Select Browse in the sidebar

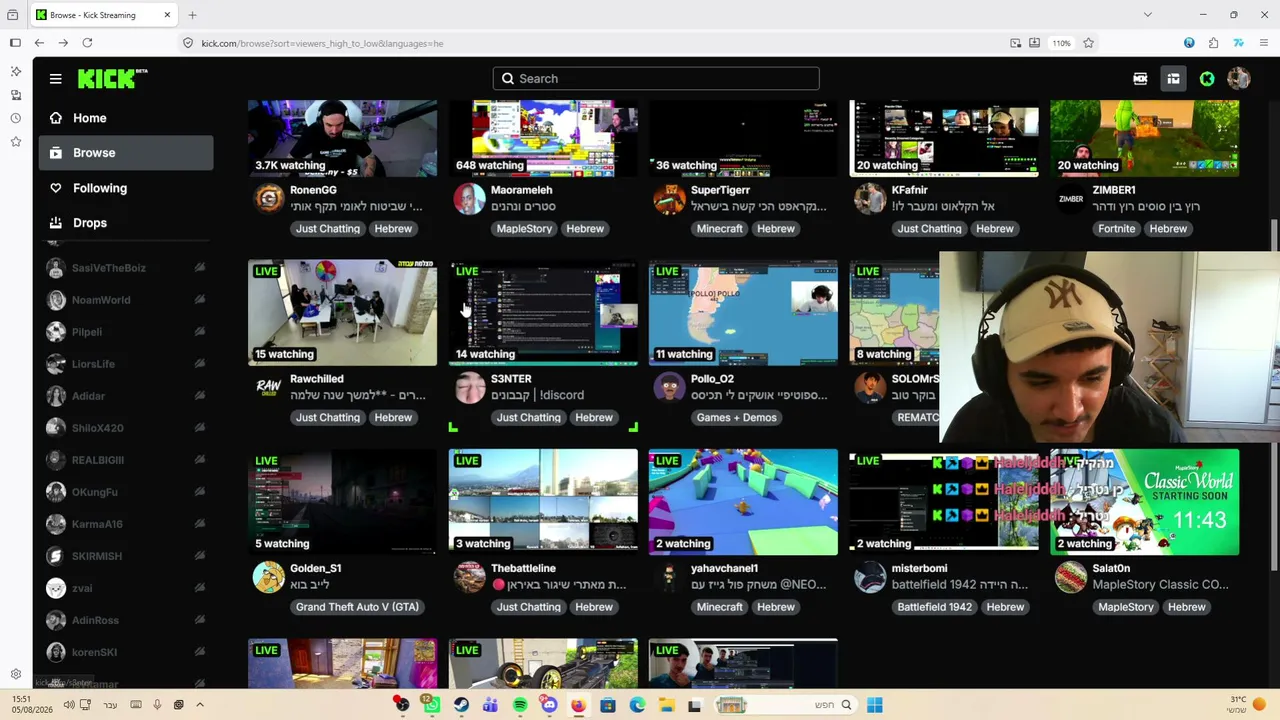point(126,153)
